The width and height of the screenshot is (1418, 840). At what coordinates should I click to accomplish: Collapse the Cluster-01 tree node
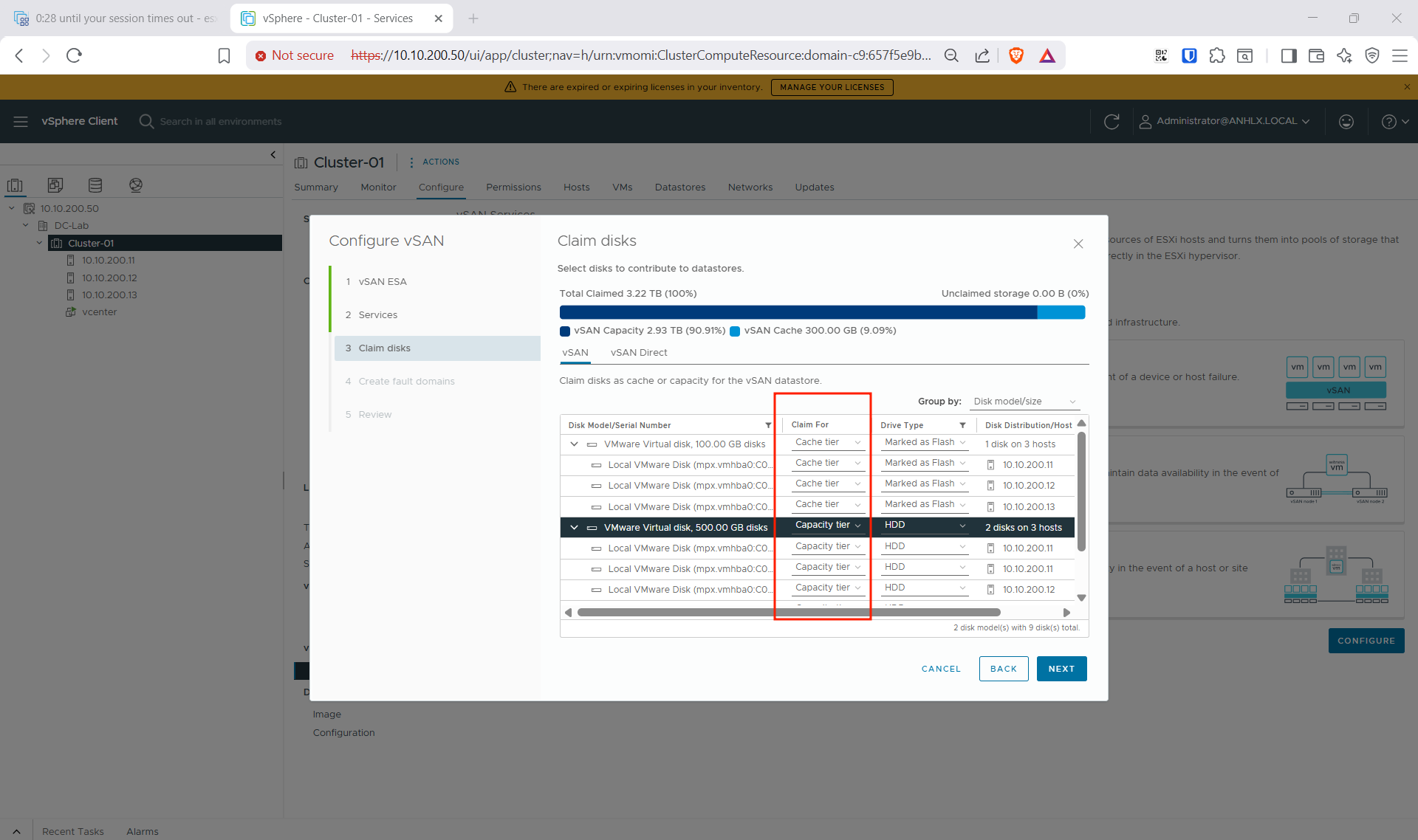(39, 243)
